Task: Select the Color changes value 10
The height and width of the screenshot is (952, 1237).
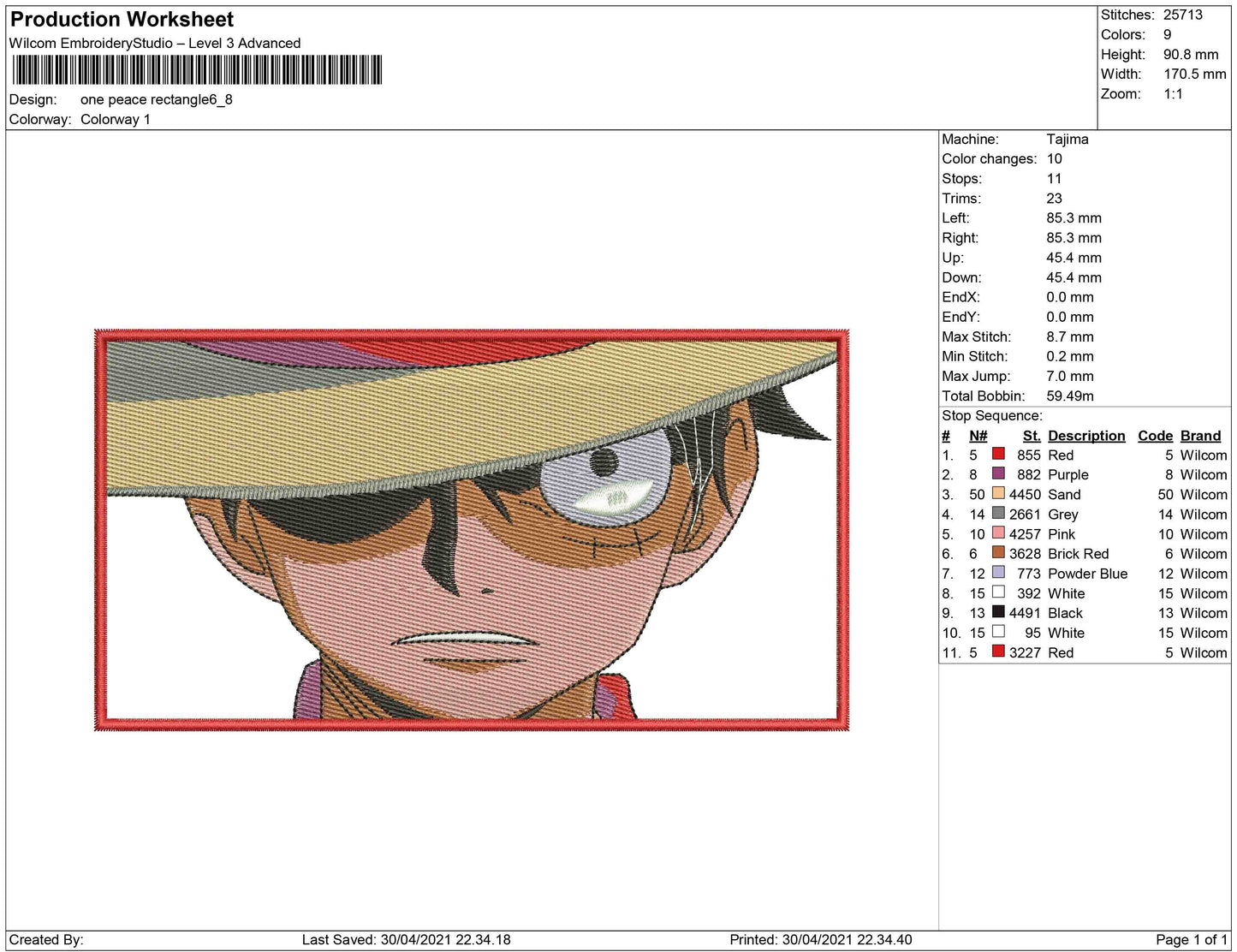Action: (1055, 158)
